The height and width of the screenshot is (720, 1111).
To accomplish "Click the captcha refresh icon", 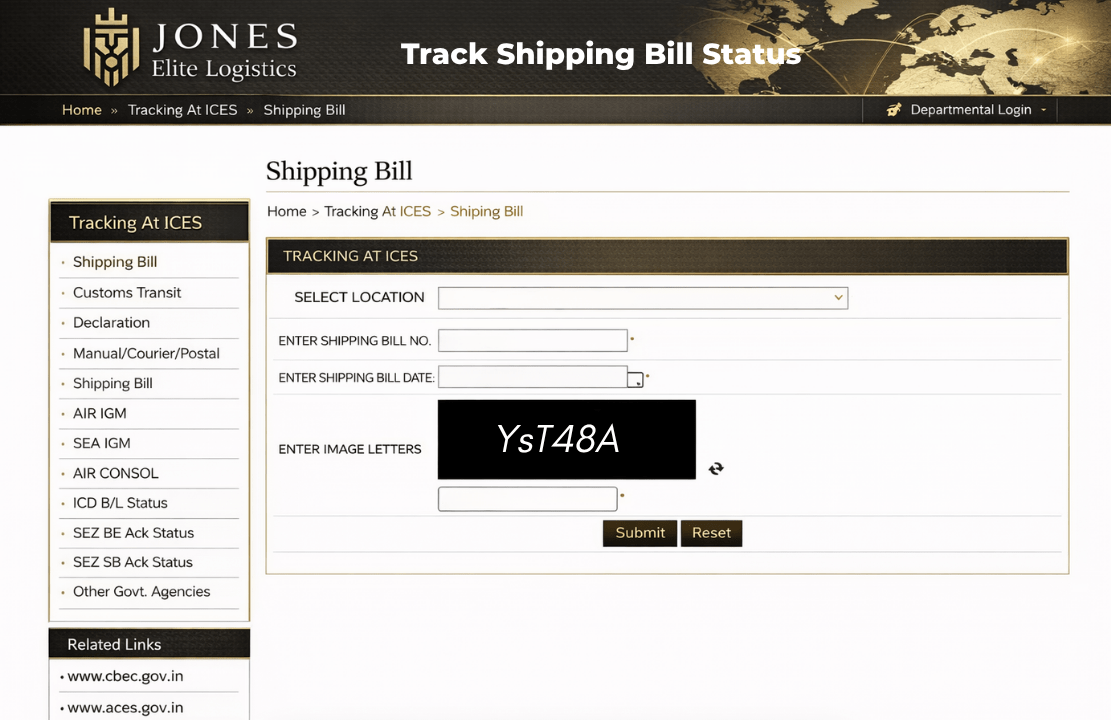I will [x=716, y=468].
